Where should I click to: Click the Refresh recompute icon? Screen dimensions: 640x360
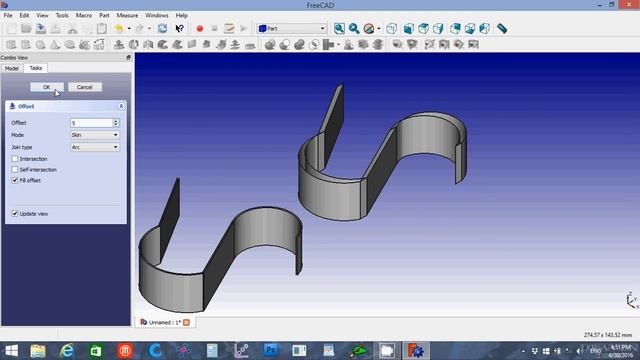[x=162, y=29]
